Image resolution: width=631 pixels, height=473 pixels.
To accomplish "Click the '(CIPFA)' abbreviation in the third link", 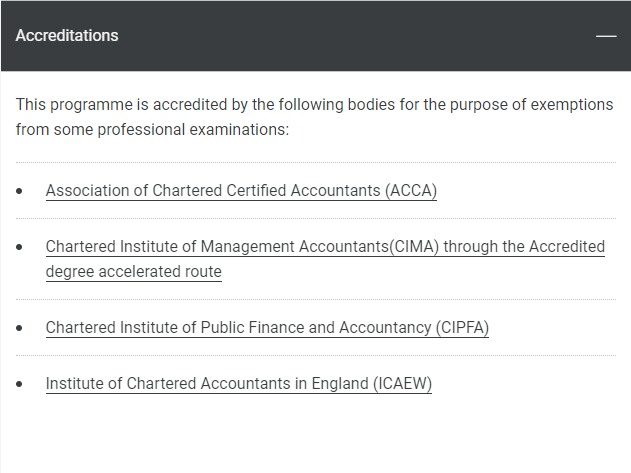I will [462, 327].
